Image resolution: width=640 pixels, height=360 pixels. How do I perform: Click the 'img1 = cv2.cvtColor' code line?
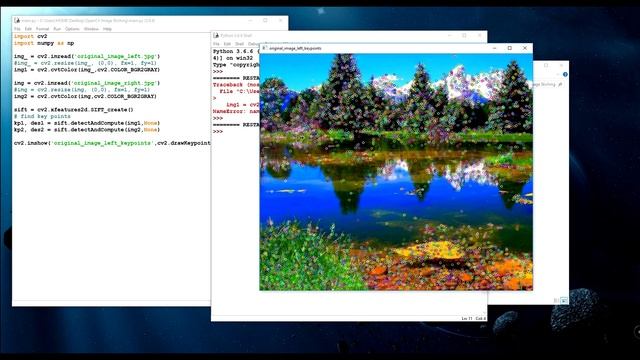(x=87, y=70)
